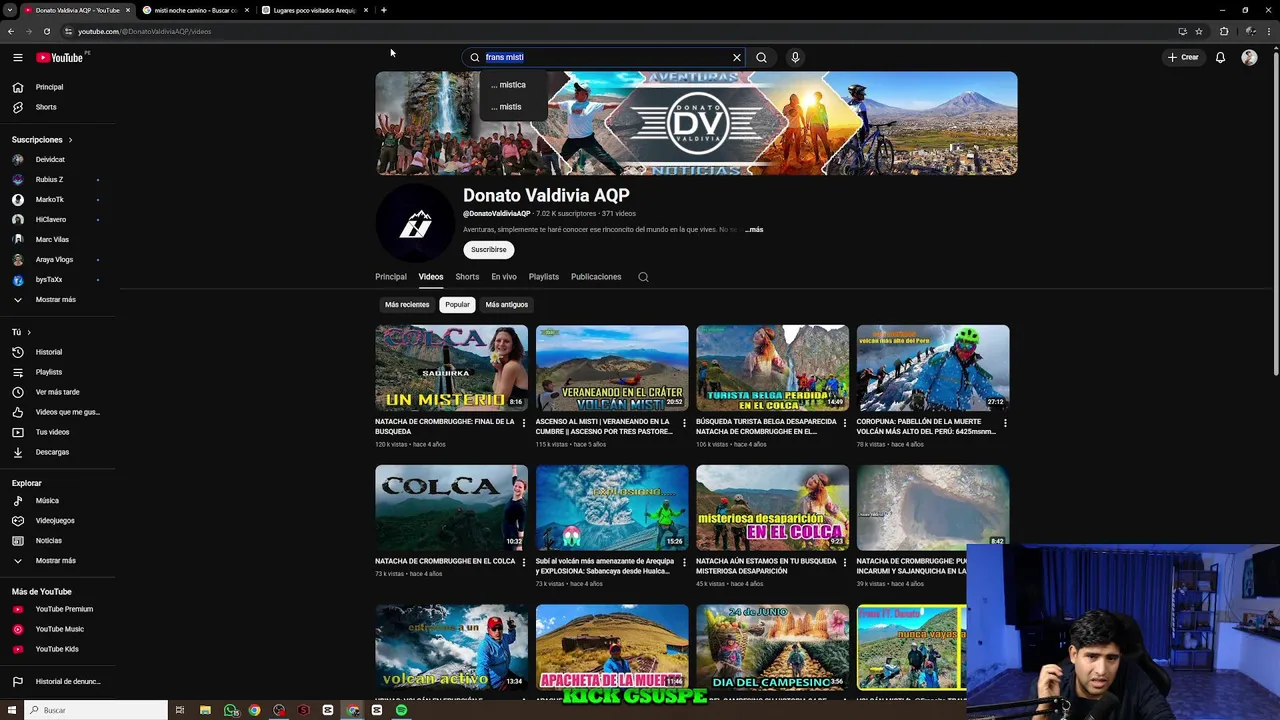Open the YouTube hamburger guide menu
The image size is (1280, 720).
[x=17, y=57]
